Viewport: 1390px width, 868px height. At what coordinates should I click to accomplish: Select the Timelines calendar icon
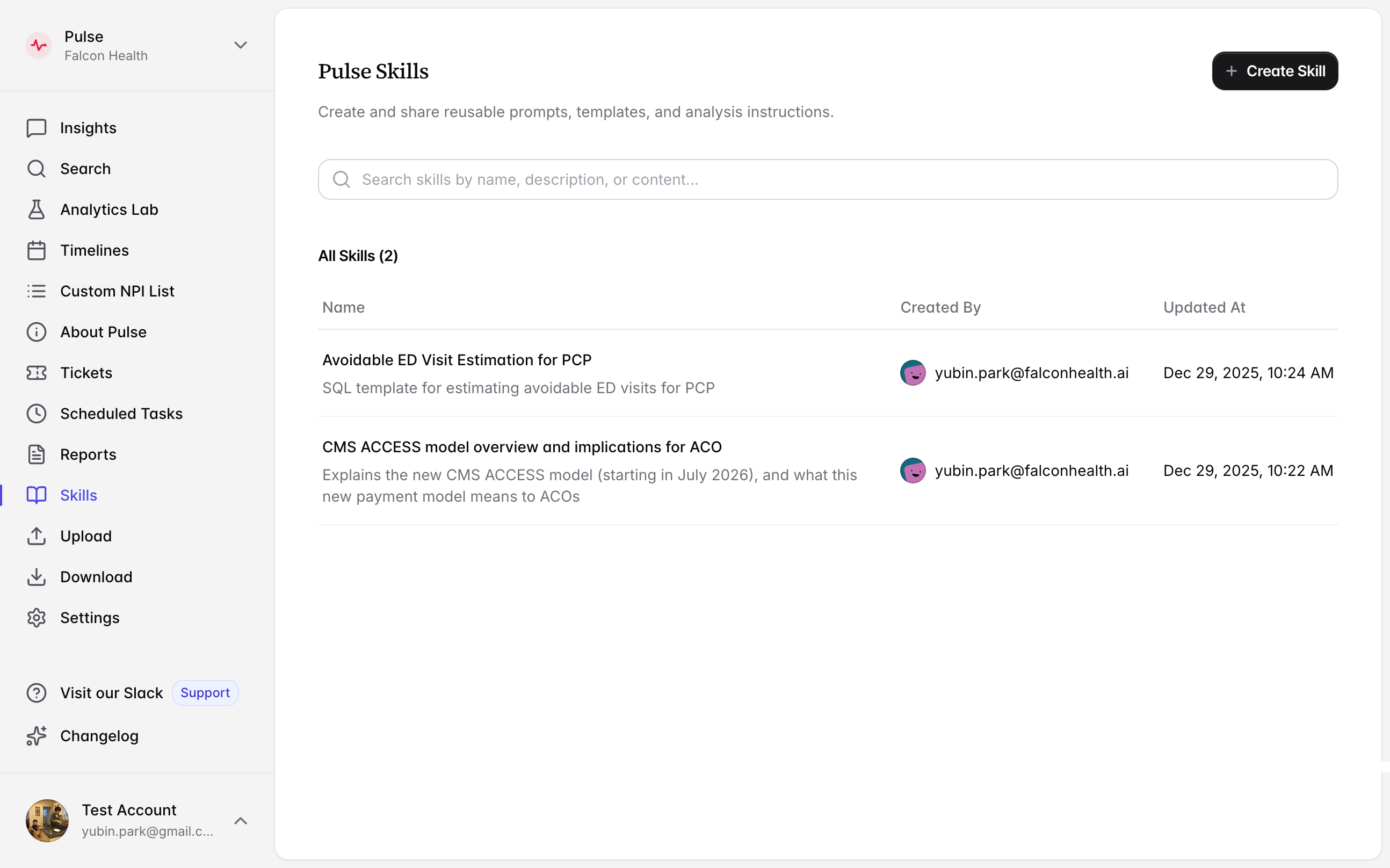tap(36, 250)
